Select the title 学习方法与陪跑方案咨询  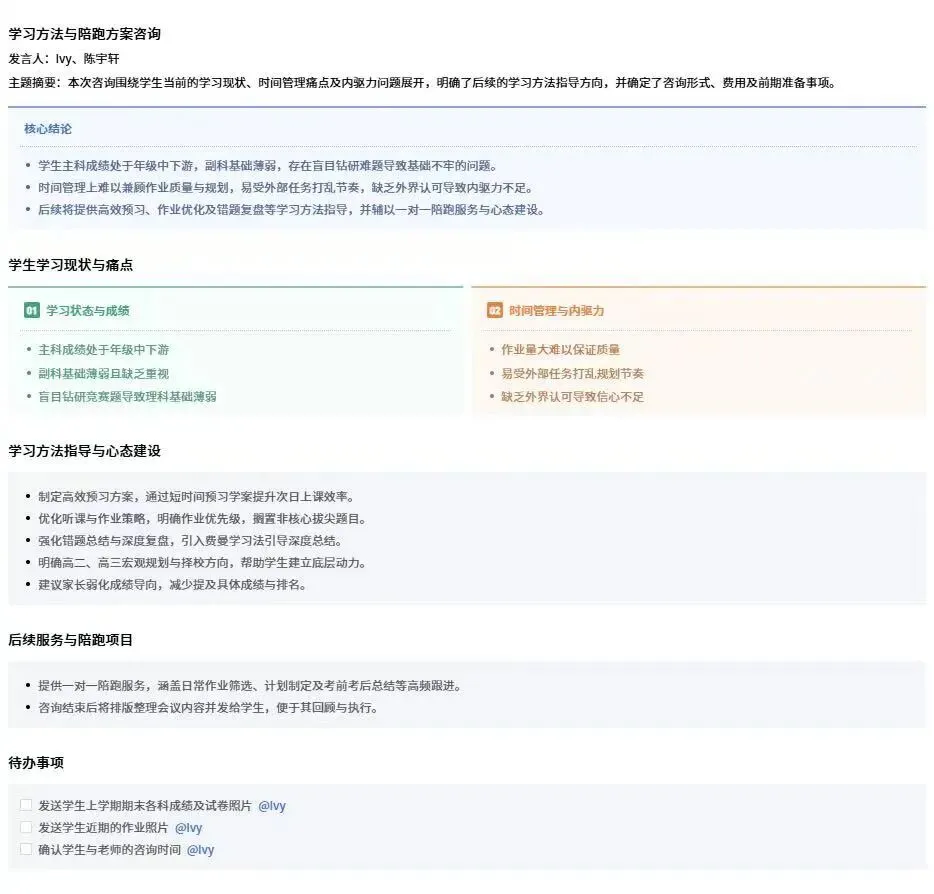[x=85, y=34]
